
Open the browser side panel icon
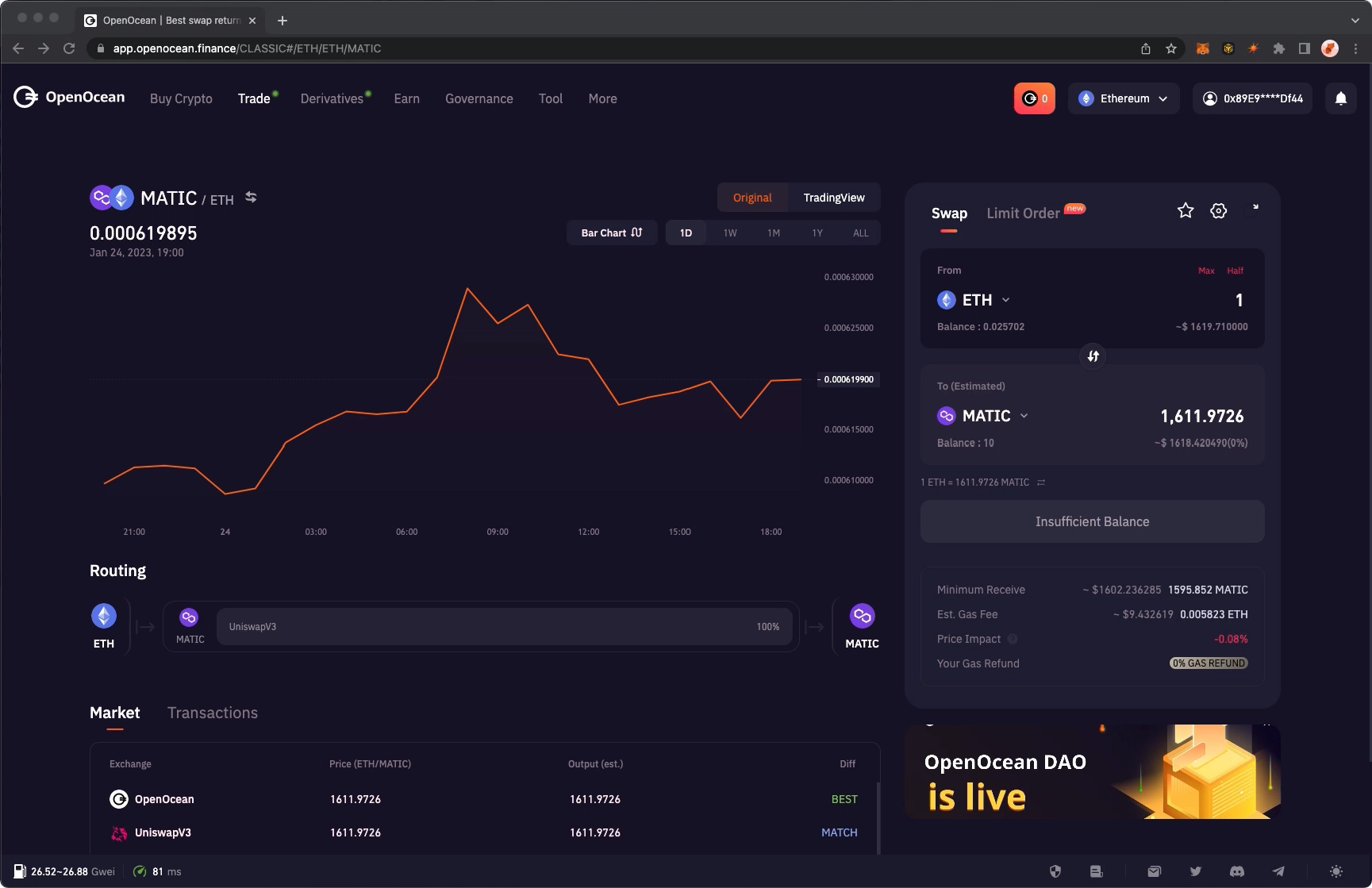1305,48
